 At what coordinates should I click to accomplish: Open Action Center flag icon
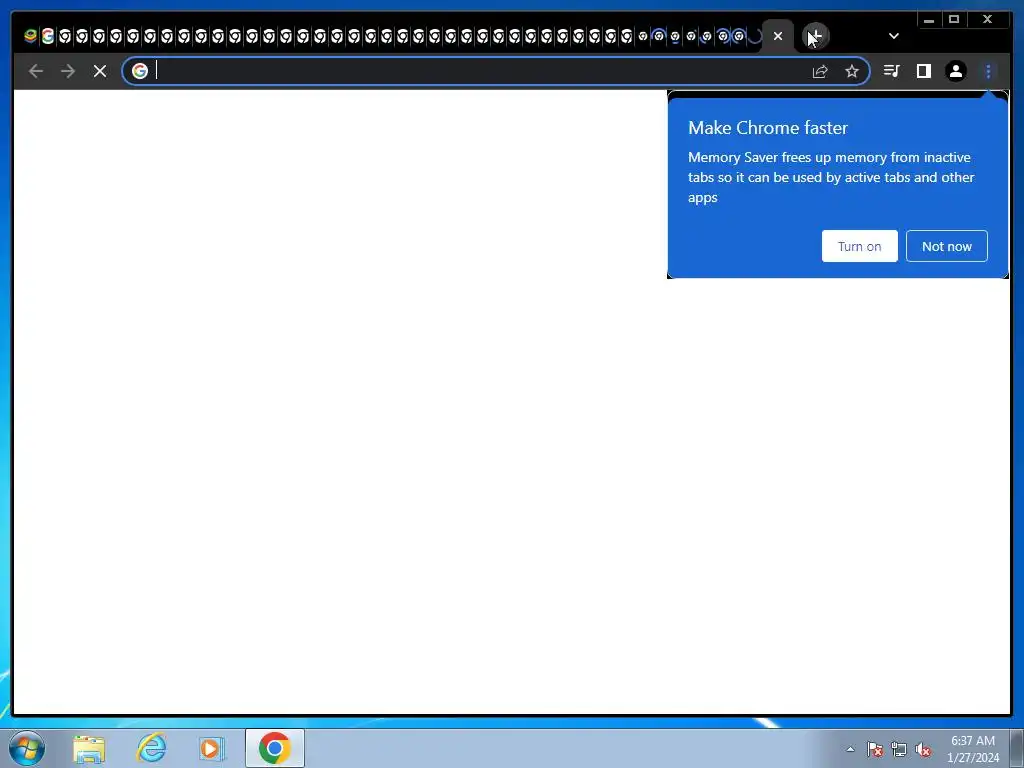[x=875, y=749]
